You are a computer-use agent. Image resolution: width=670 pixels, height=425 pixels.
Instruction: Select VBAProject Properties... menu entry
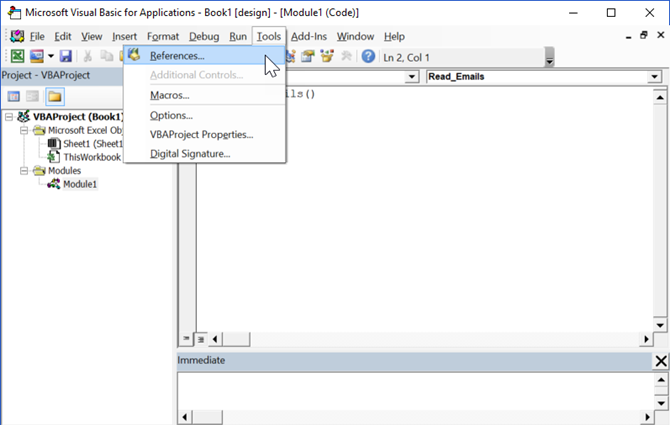point(201,134)
